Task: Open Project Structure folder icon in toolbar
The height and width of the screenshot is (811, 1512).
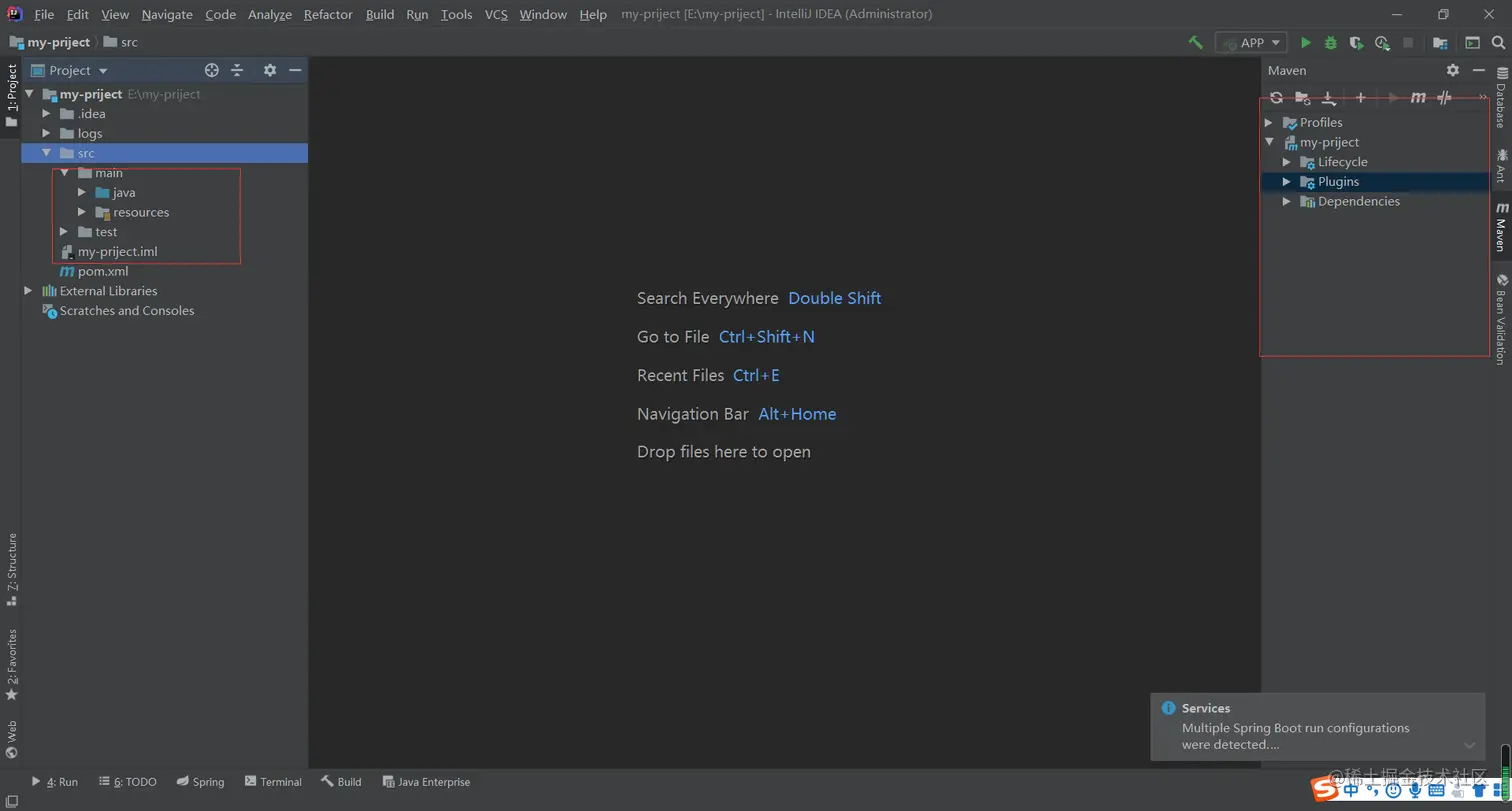Action: pos(1440,43)
